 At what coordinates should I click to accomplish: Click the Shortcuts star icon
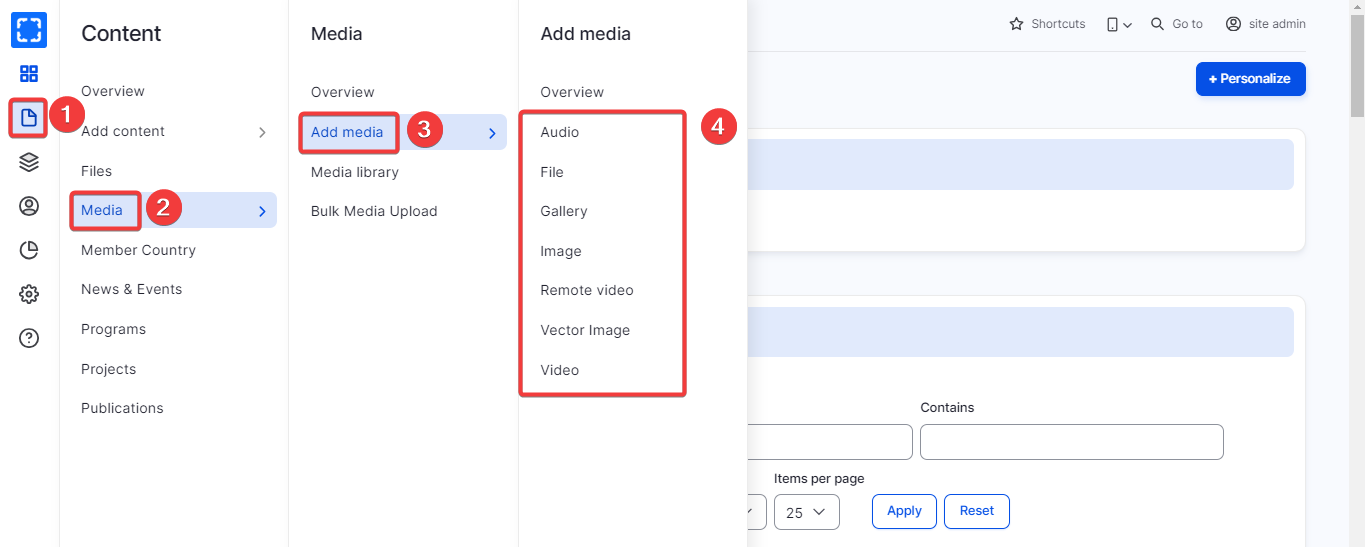point(1016,24)
